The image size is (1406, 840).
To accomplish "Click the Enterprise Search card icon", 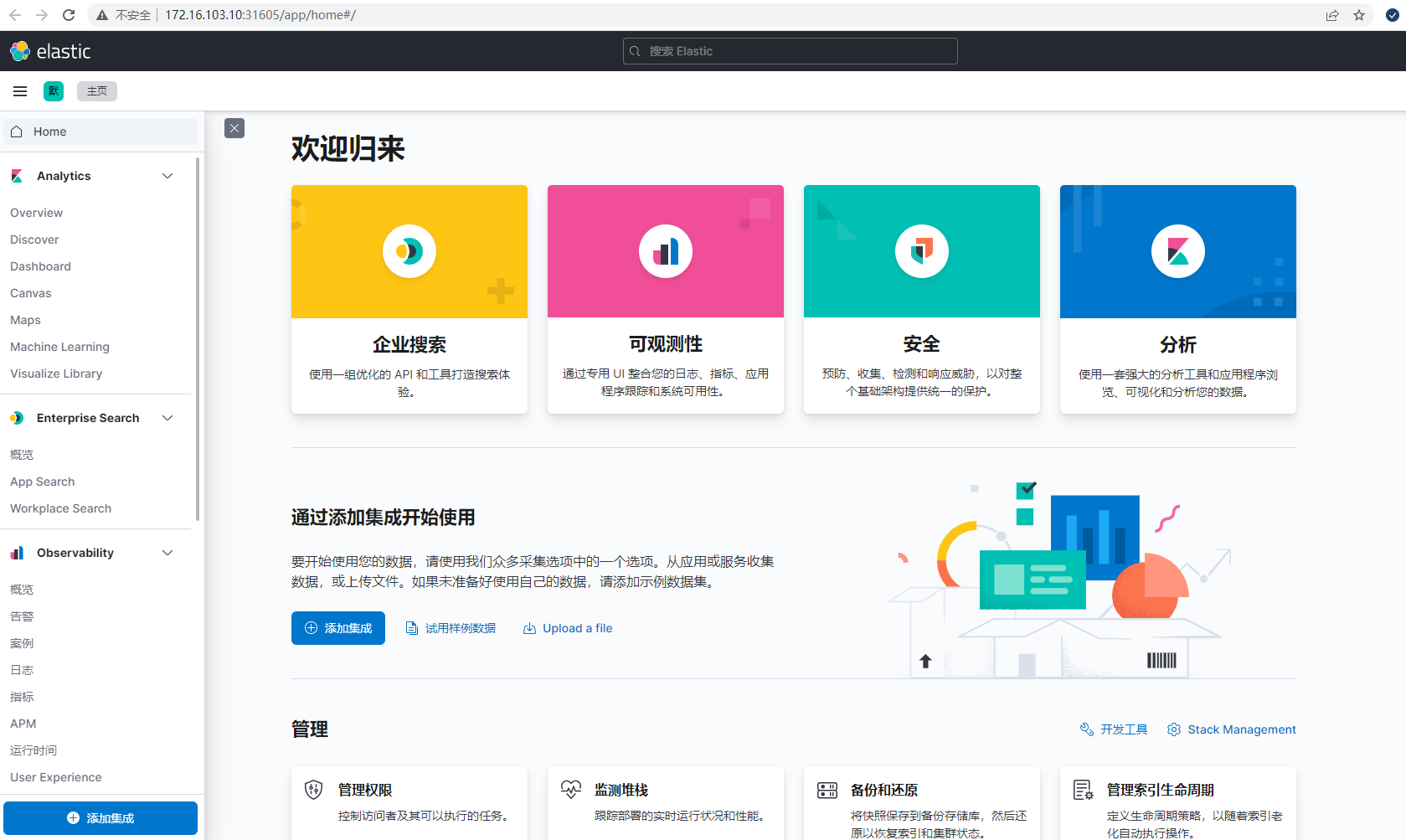I will 409,251.
